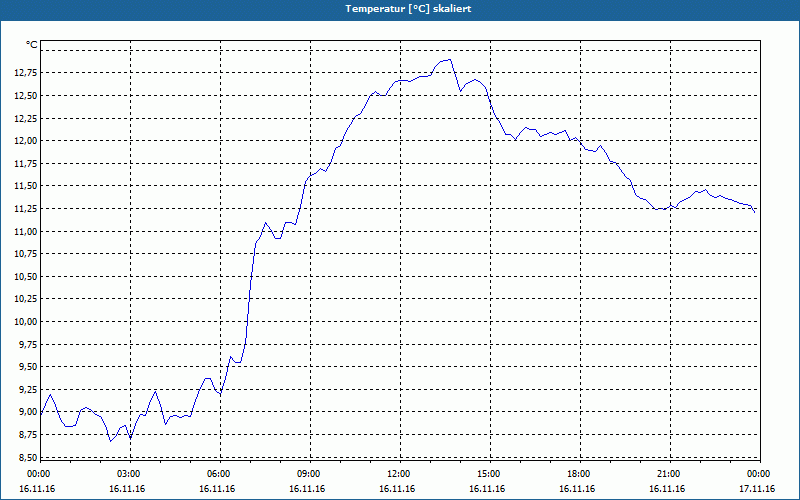Click the °C unit label on the axis
This screenshot has height=500, width=800.
pyautogui.click(x=32, y=45)
